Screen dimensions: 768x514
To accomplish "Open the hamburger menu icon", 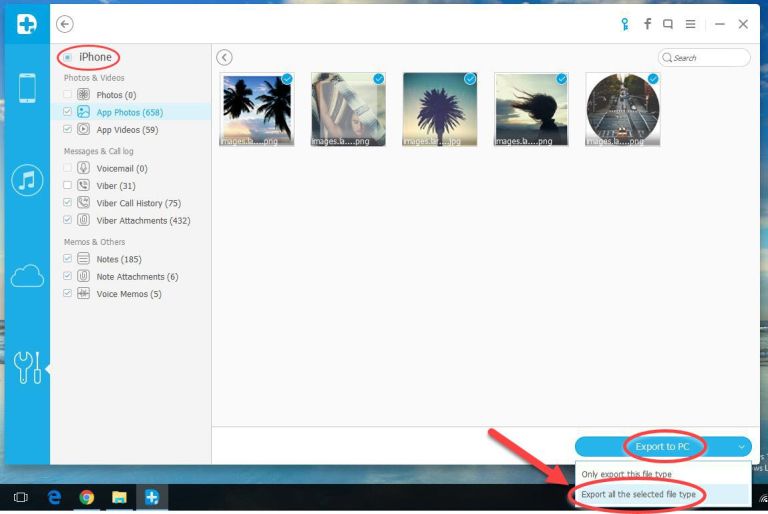I will (690, 24).
